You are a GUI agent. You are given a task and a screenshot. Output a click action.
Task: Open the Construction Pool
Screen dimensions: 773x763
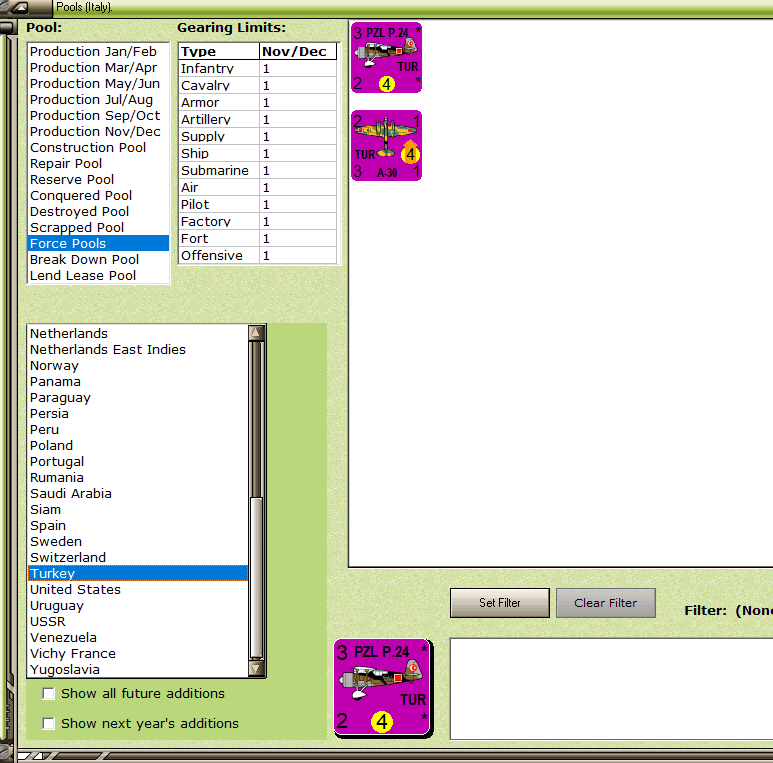pyautogui.click(x=99, y=147)
